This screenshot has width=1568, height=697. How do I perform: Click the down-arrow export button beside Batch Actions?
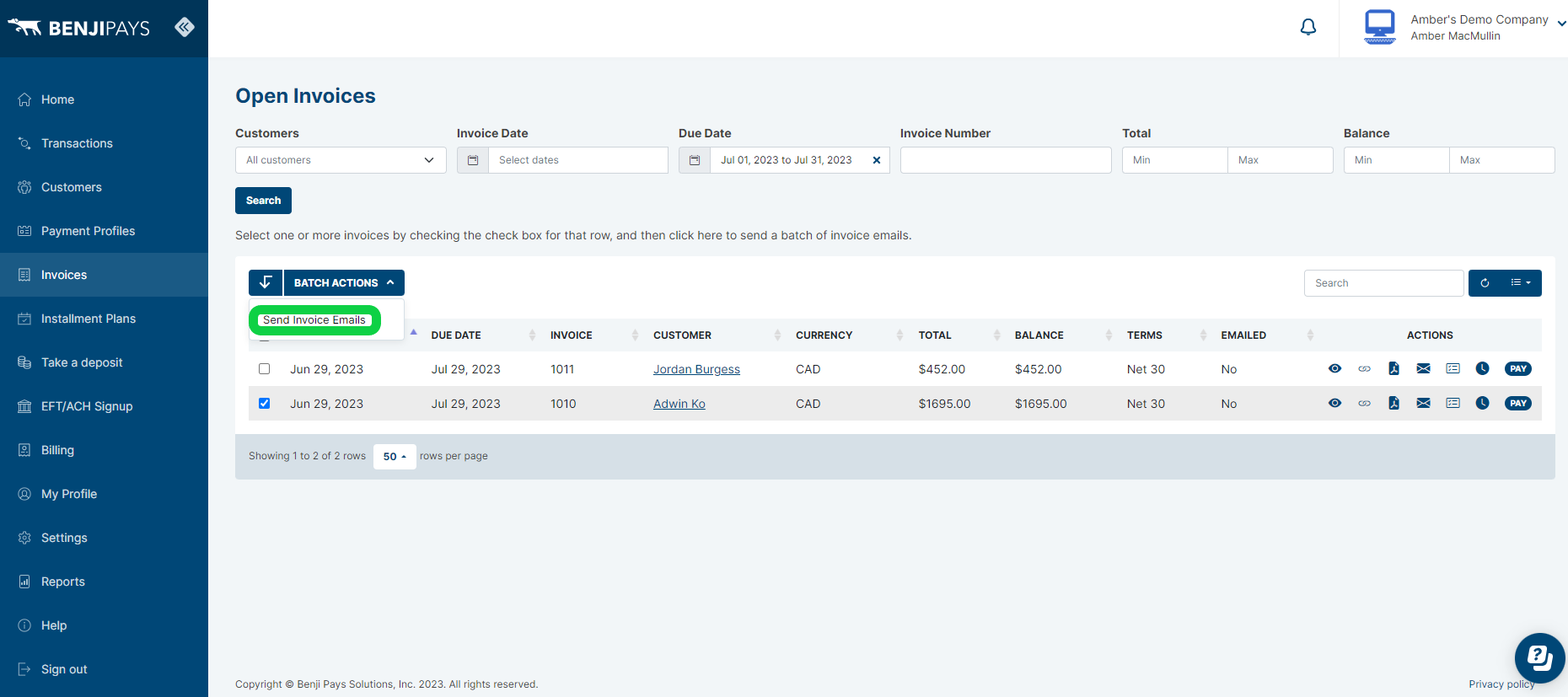click(x=266, y=282)
